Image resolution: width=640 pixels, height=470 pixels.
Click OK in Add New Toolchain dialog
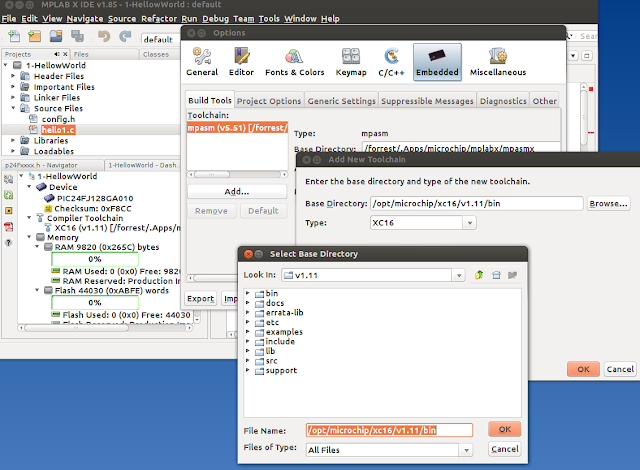583,369
